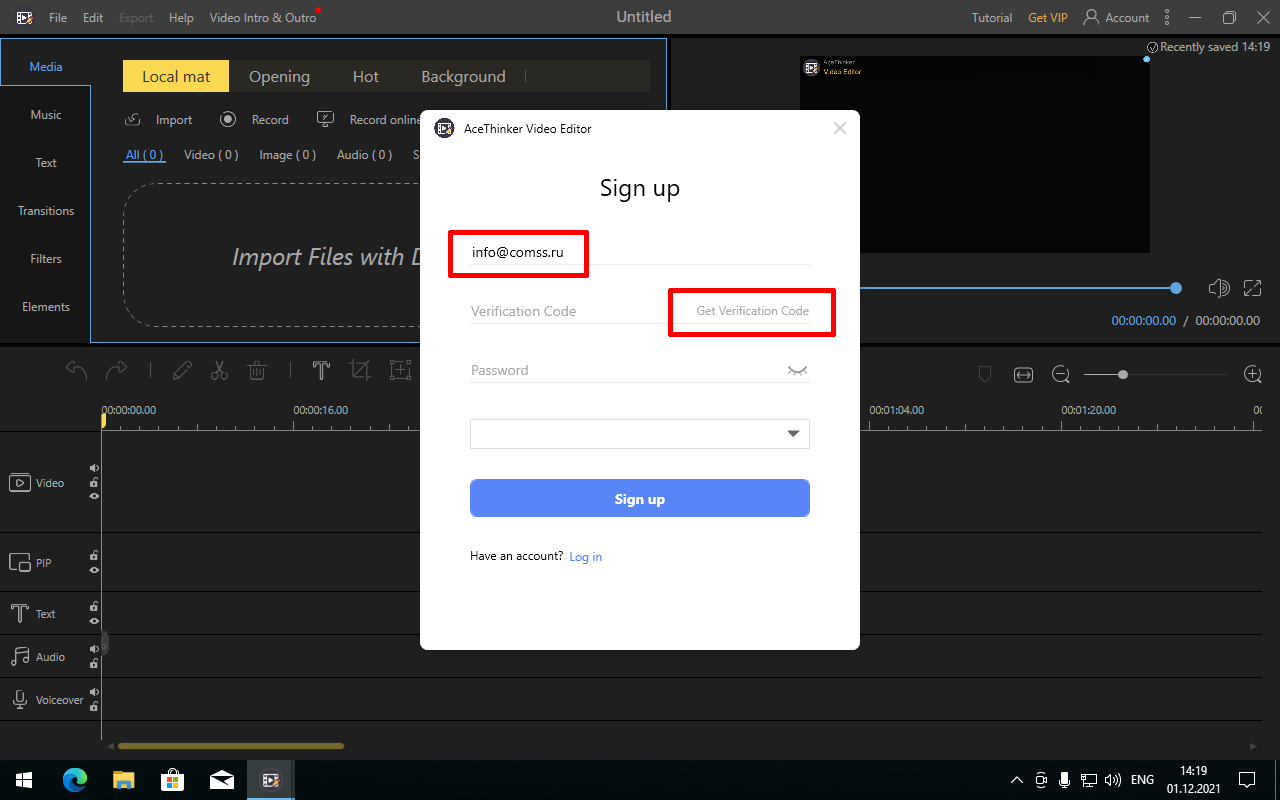
Task: Mute the Voiceover track speaker
Action: tap(94, 692)
